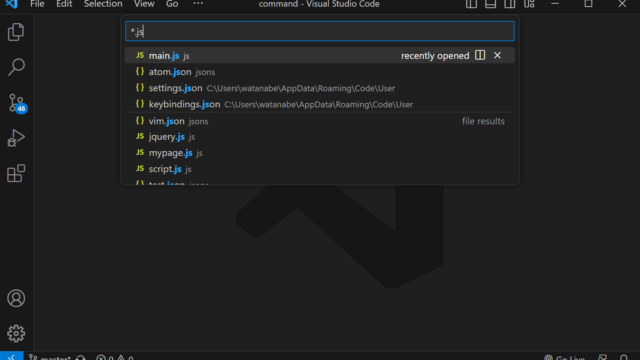Viewport: 640px width, 360px height.
Task: Click JS file icon beside mypage.js
Action: [x=140, y=152]
